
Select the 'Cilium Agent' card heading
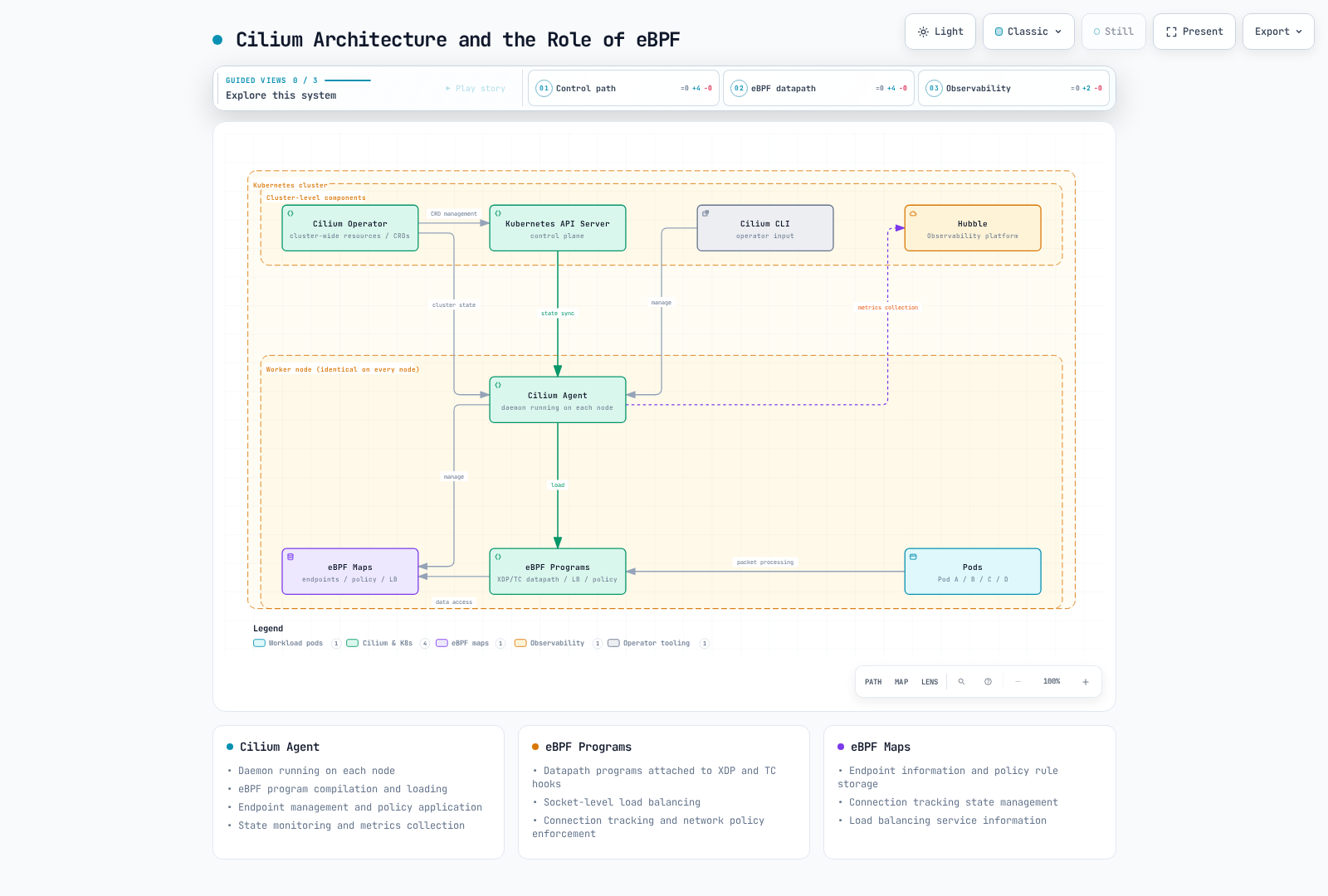pyautogui.click(x=280, y=747)
